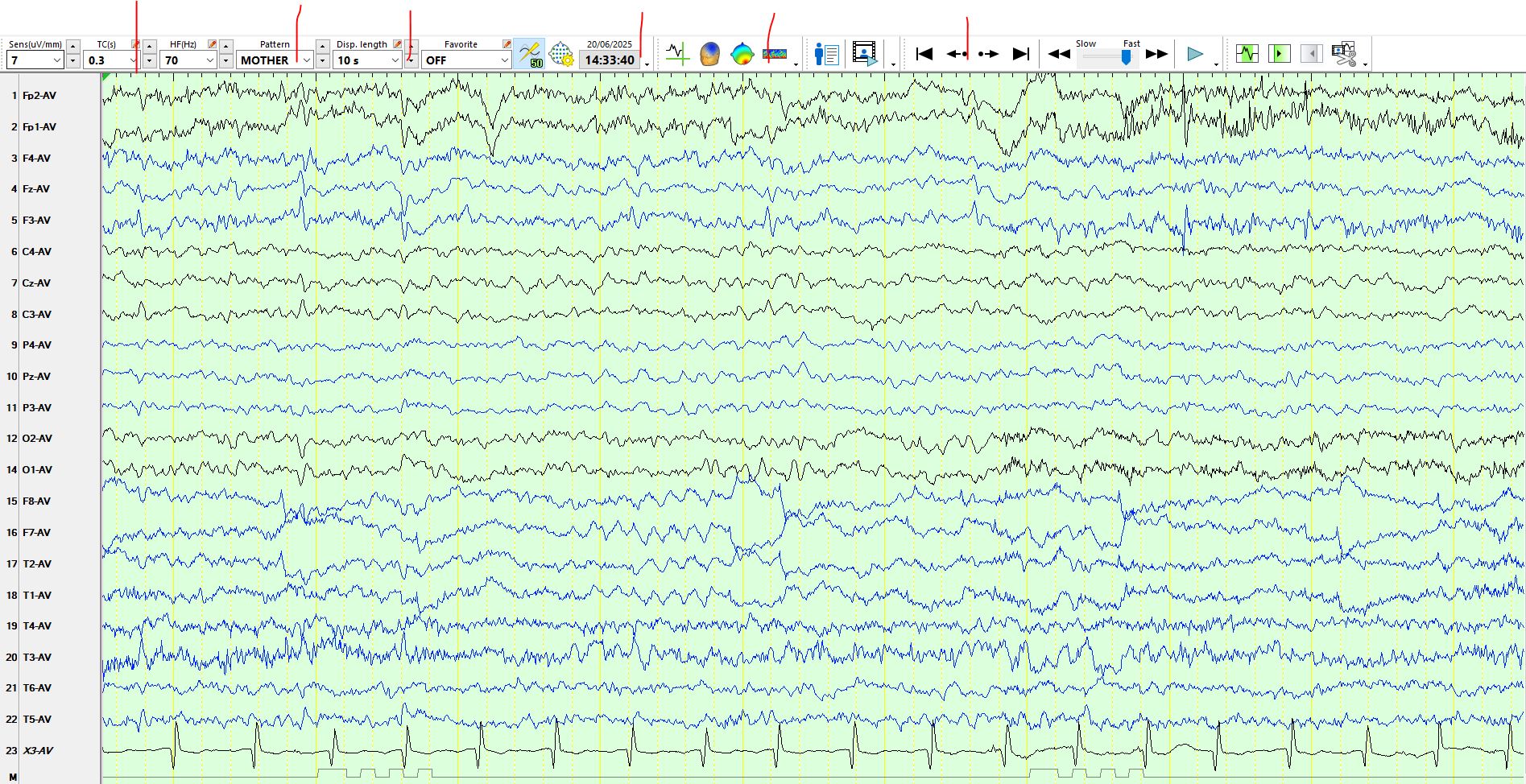Open the video playback window icon
This screenshot has height=784, width=1526.
pyautogui.click(x=865, y=54)
